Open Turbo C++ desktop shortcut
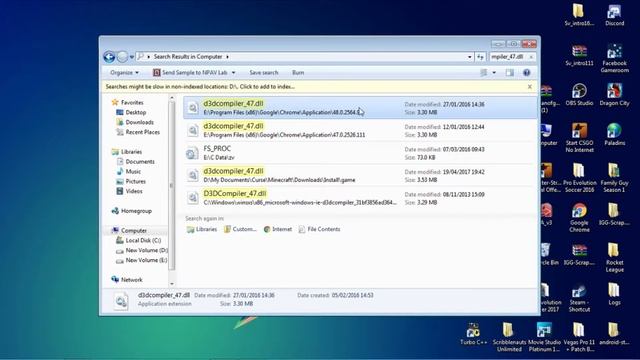Viewport: 640px width, 360px height. click(x=473, y=334)
